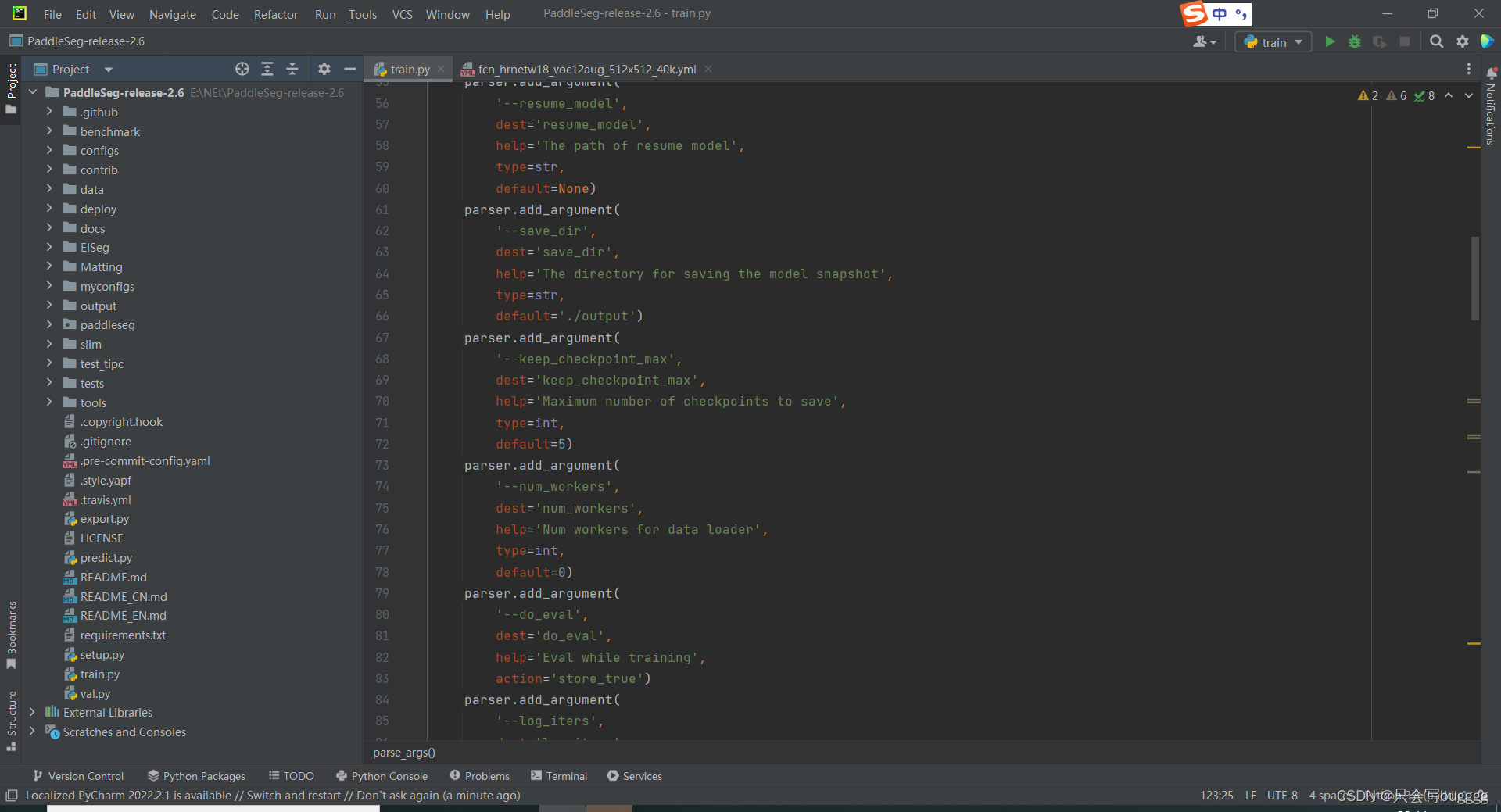Toggle tool window quick-access icon in status bar
The image size is (1501, 812).
(x=12, y=796)
